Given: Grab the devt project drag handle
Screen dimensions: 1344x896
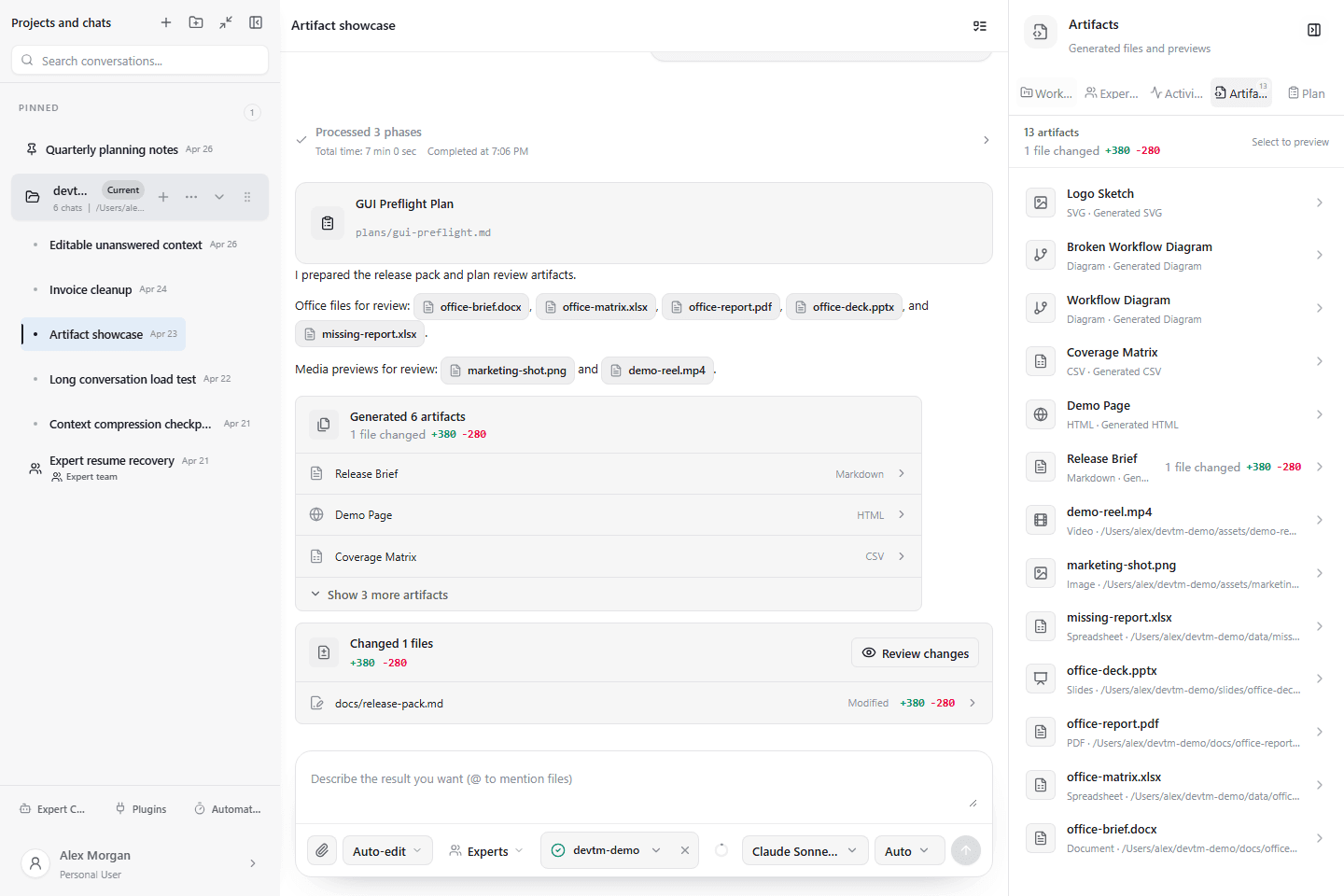Looking at the screenshot, I should click(247, 197).
